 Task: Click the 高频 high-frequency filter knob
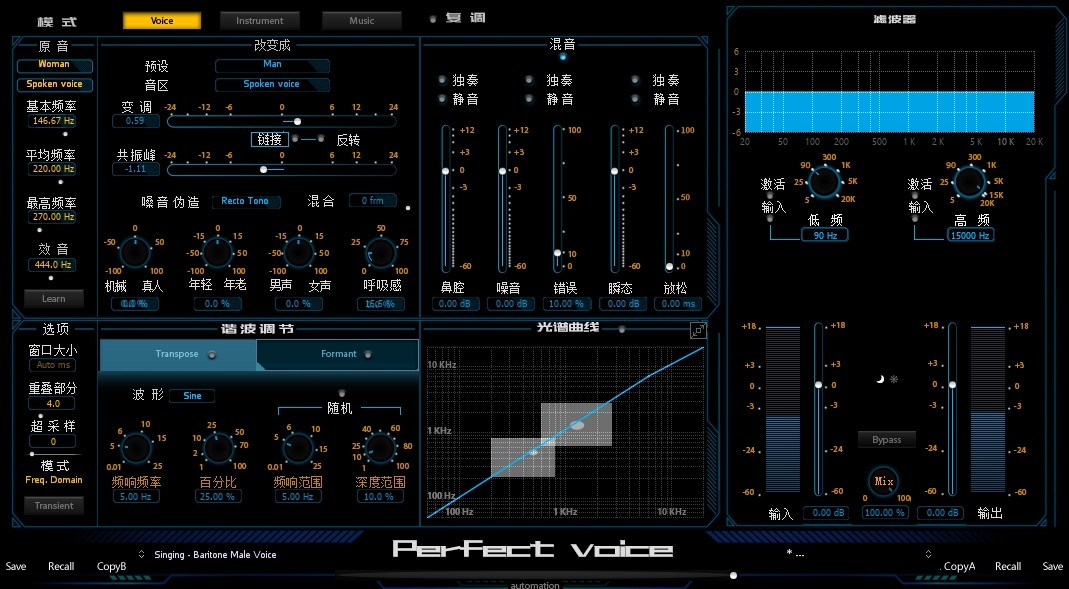[970, 182]
